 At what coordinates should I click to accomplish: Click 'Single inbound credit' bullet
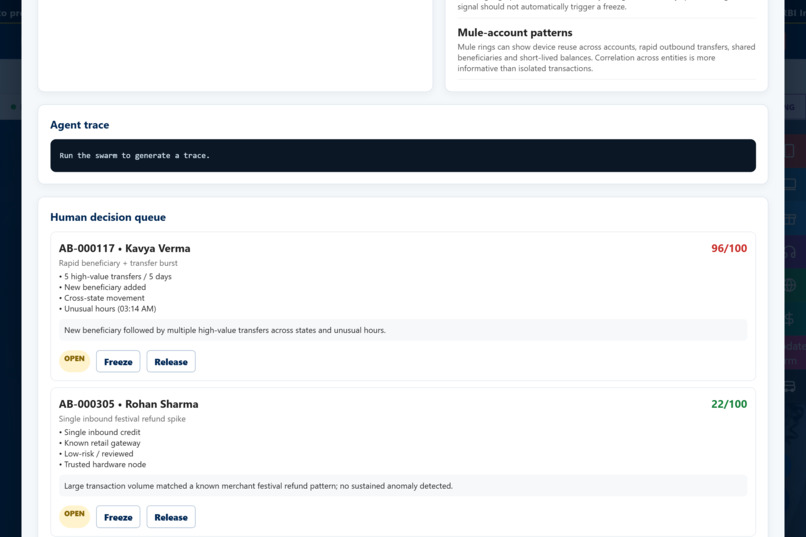tap(99, 432)
